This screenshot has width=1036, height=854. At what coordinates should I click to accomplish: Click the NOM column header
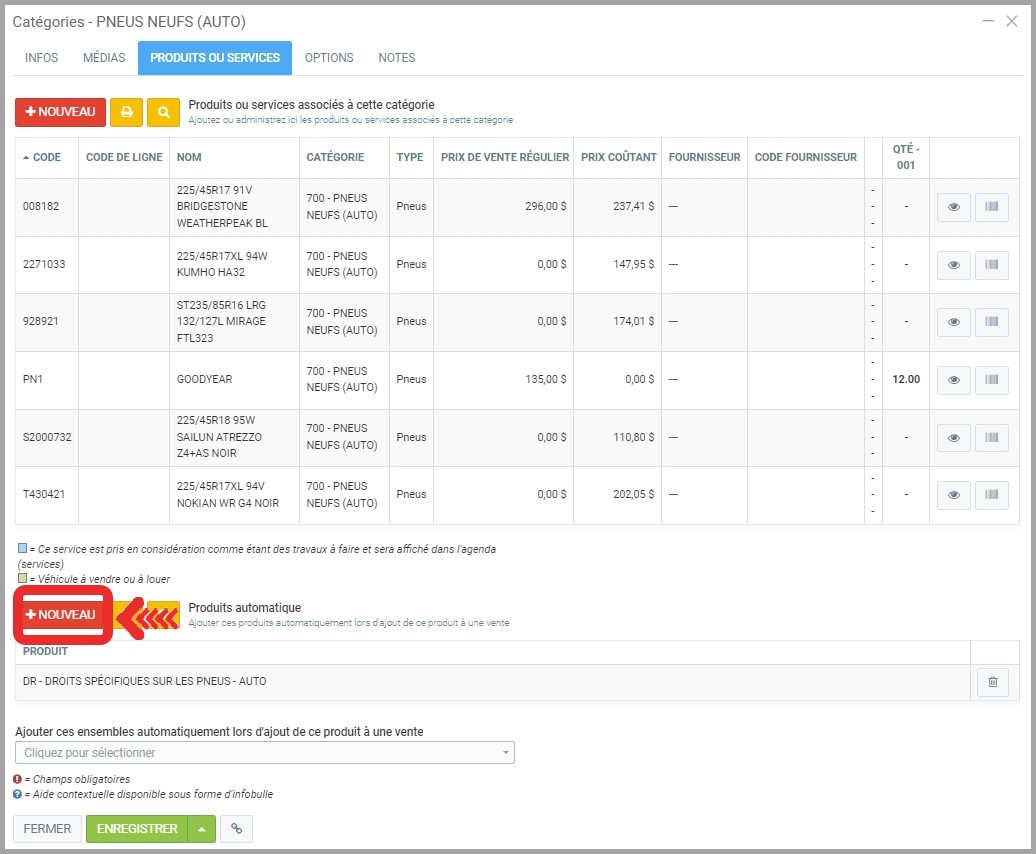pos(189,157)
